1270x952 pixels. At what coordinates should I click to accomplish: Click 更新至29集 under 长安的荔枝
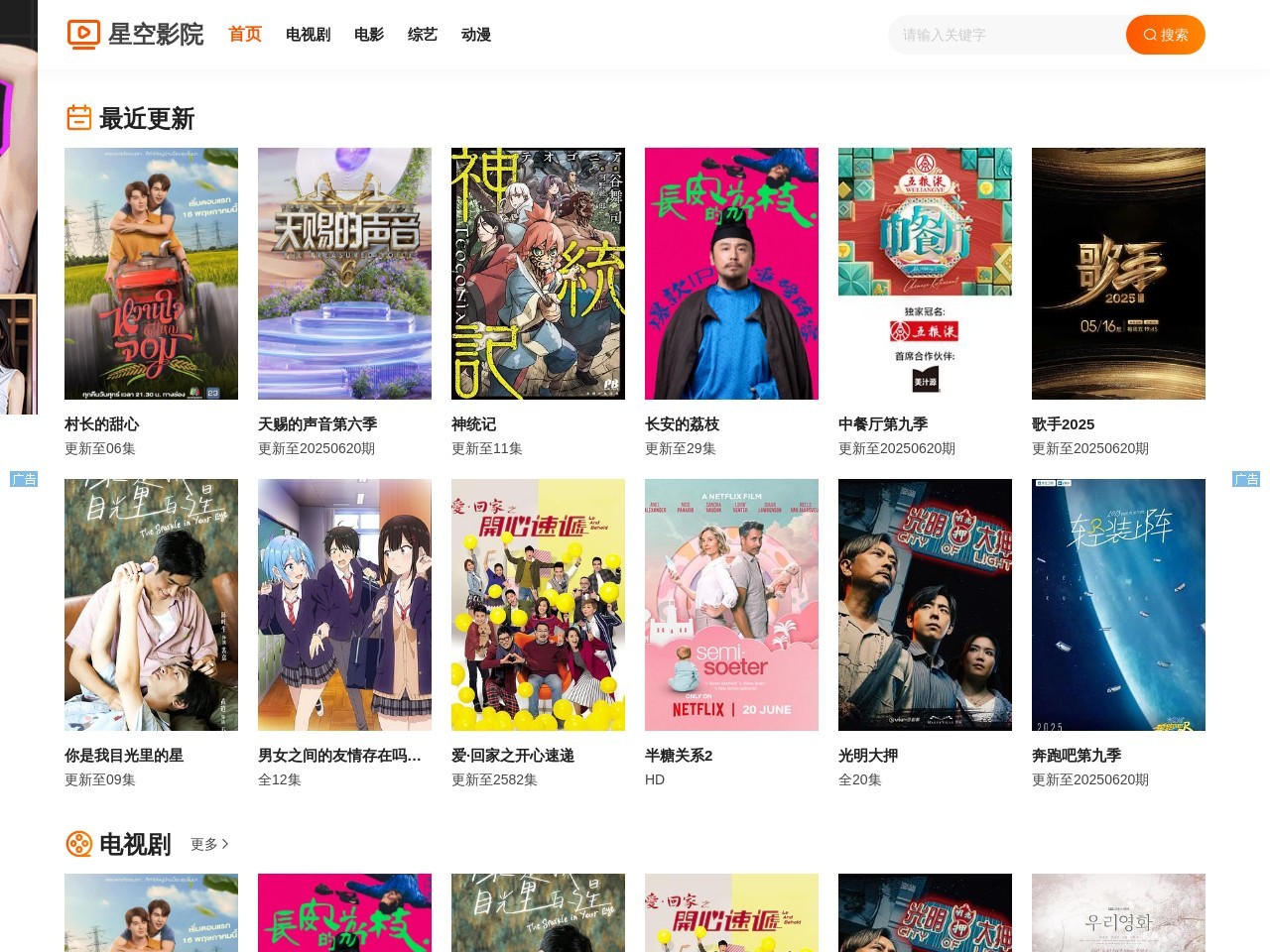coord(681,448)
